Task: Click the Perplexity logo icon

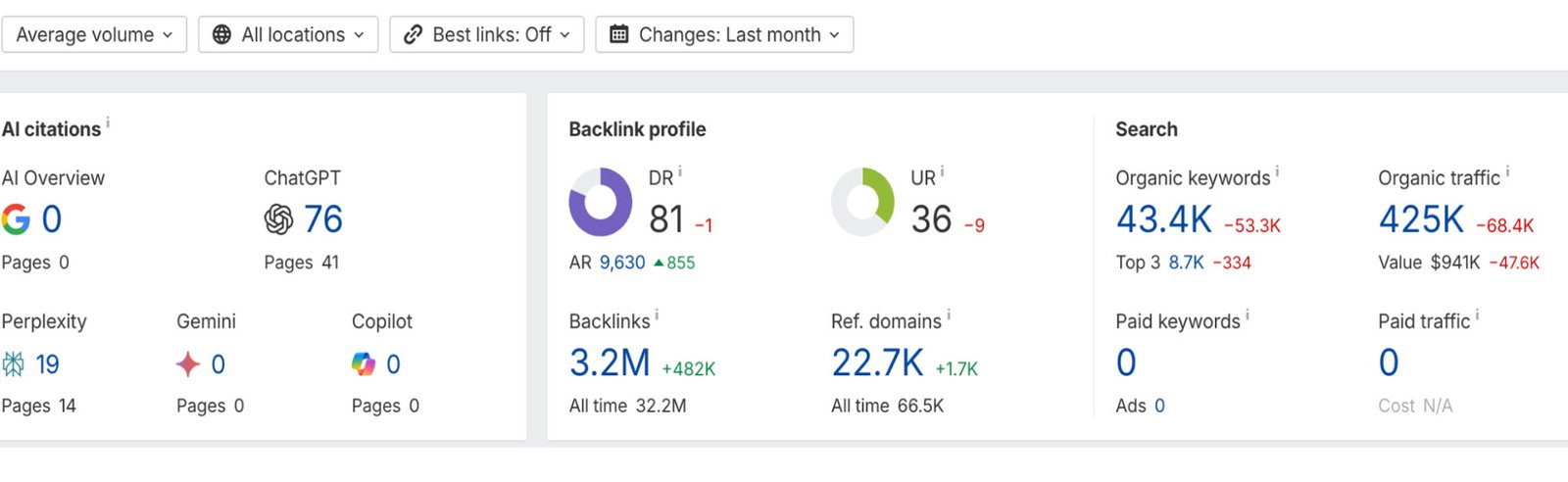Action: (x=14, y=364)
